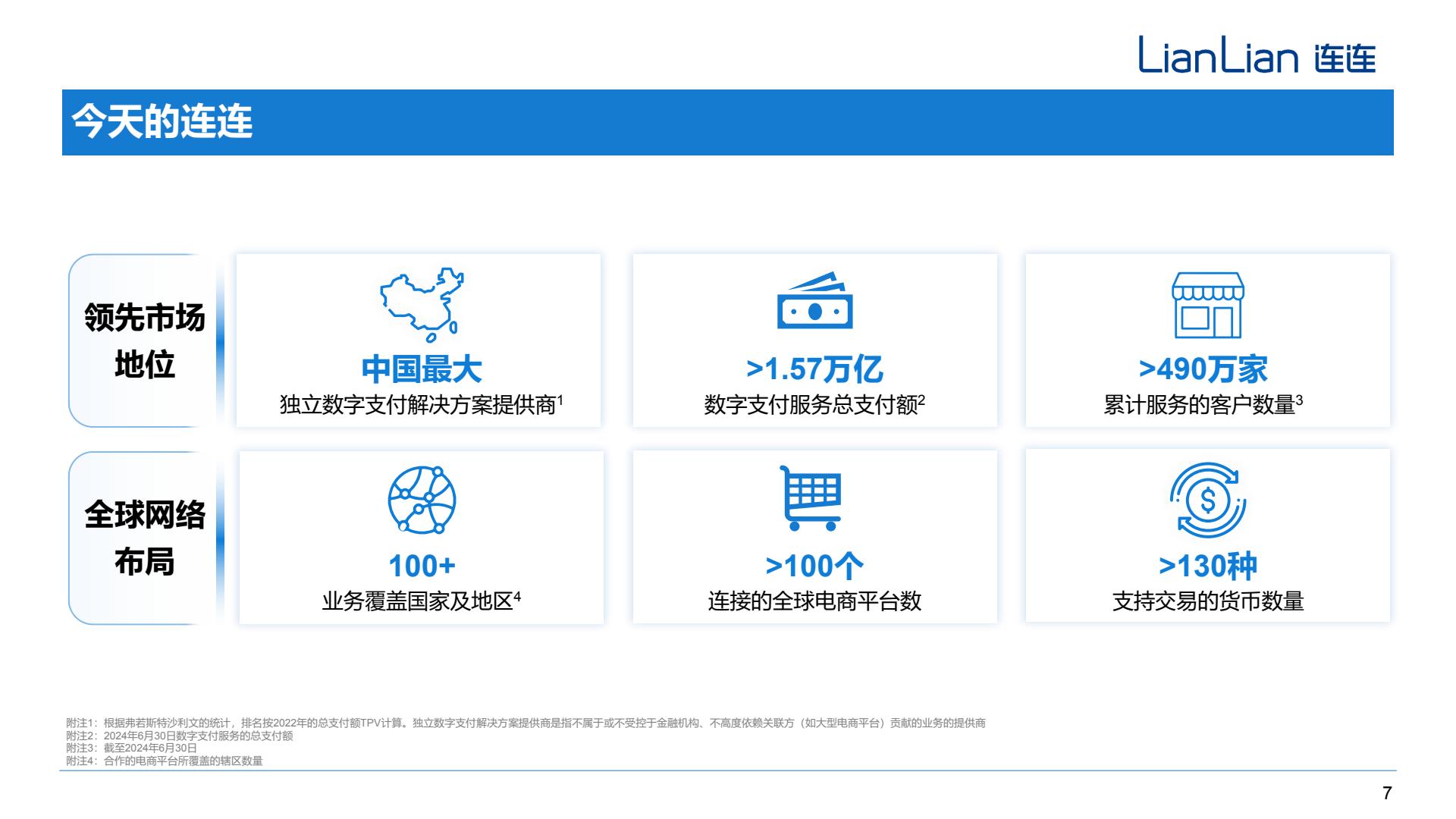Select the slide title 今天的连连

pos(162,122)
